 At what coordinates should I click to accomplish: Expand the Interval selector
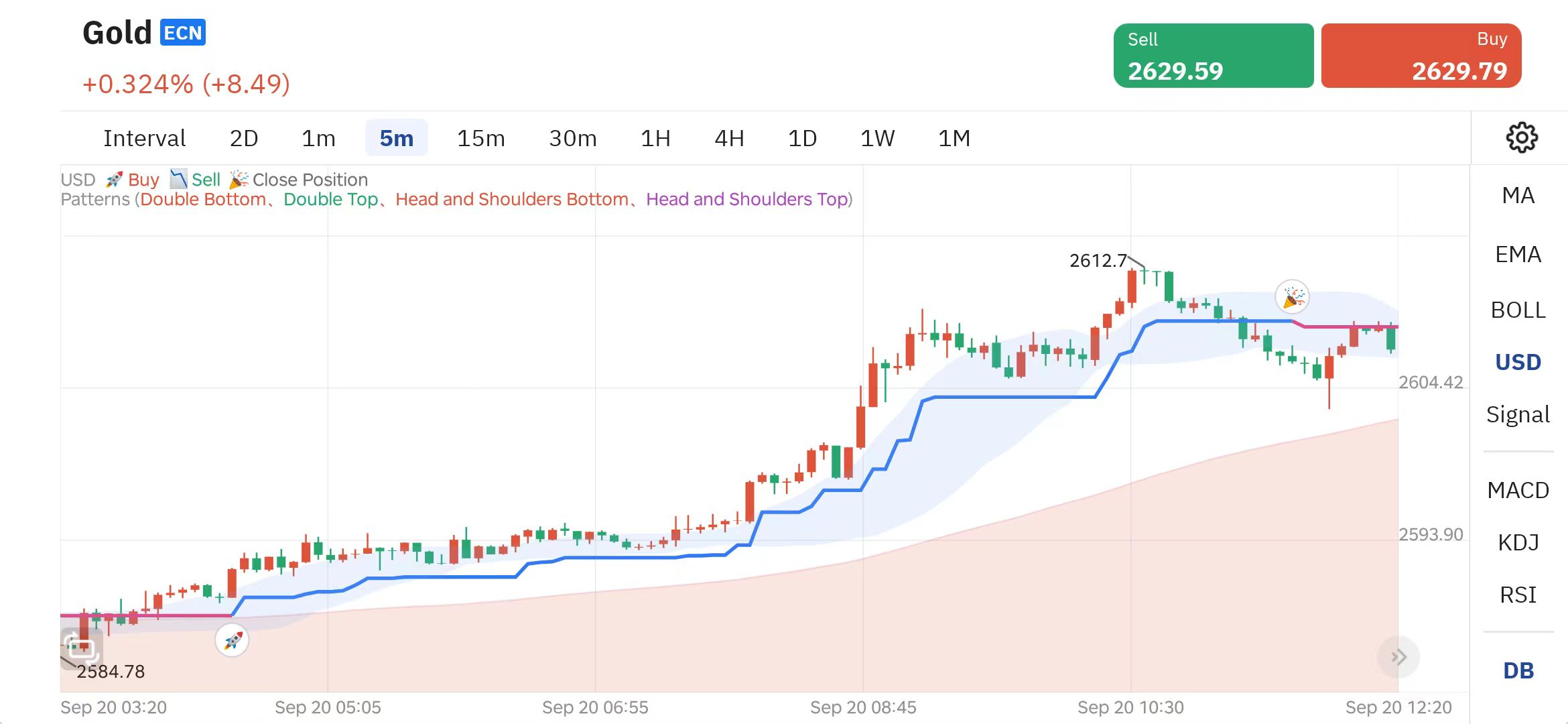click(x=144, y=138)
